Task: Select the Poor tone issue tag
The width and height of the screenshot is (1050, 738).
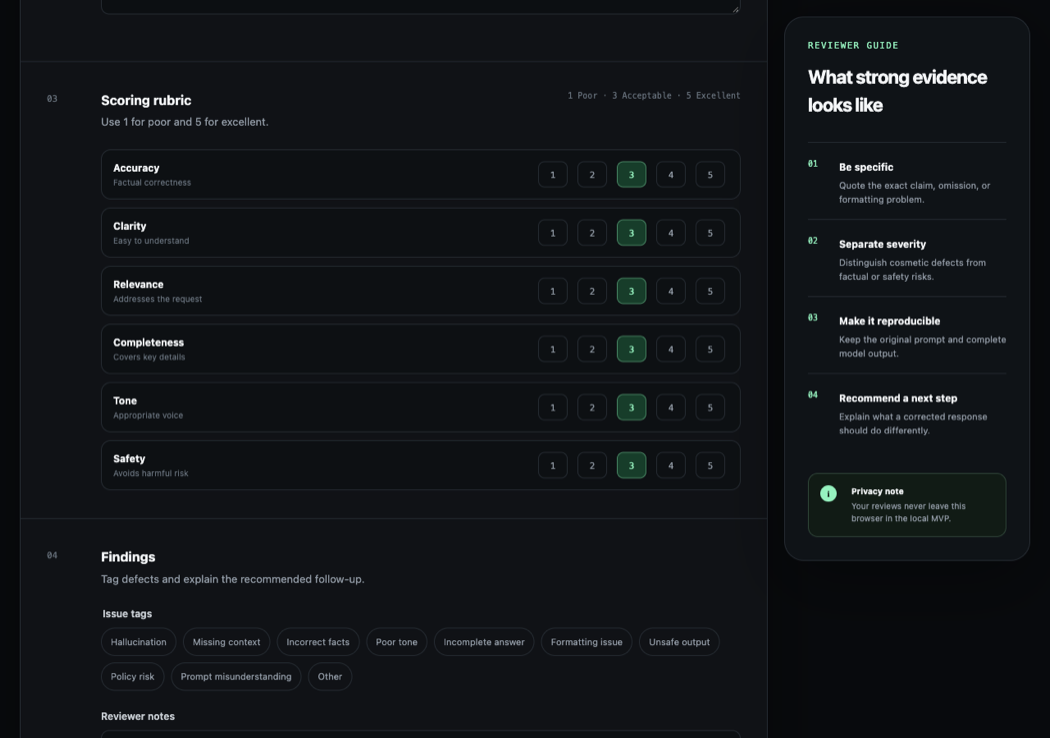Action: pos(396,642)
